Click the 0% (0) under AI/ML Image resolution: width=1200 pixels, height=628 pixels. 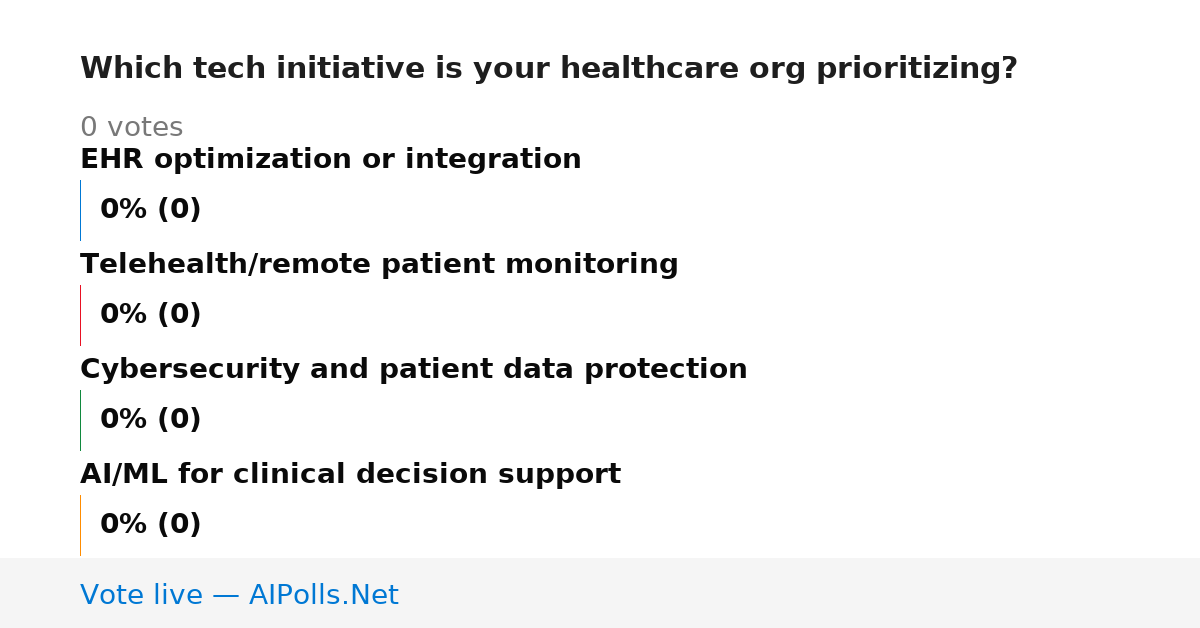coord(150,525)
